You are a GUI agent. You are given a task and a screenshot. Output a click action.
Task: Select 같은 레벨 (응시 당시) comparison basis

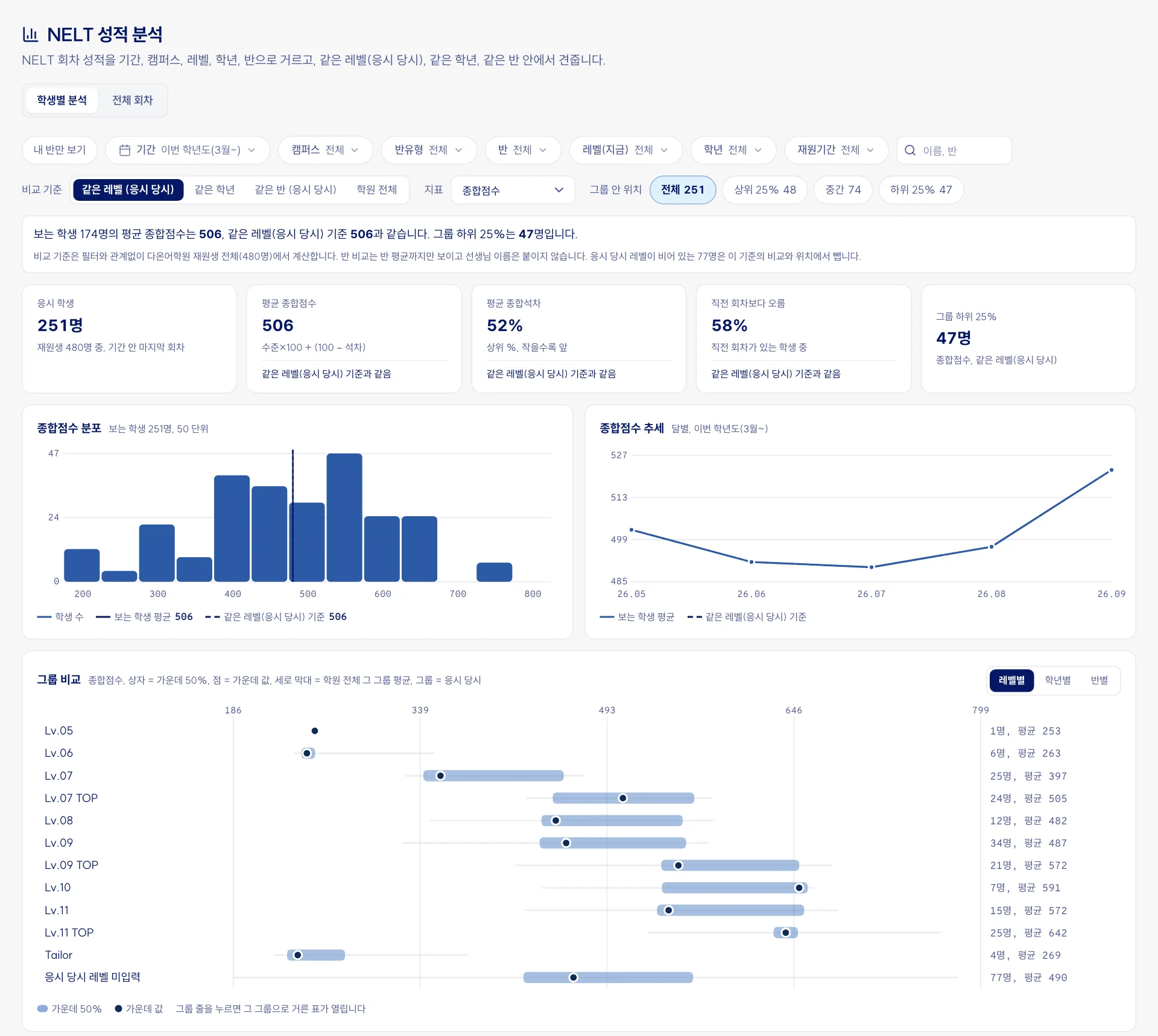(x=128, y=190)
